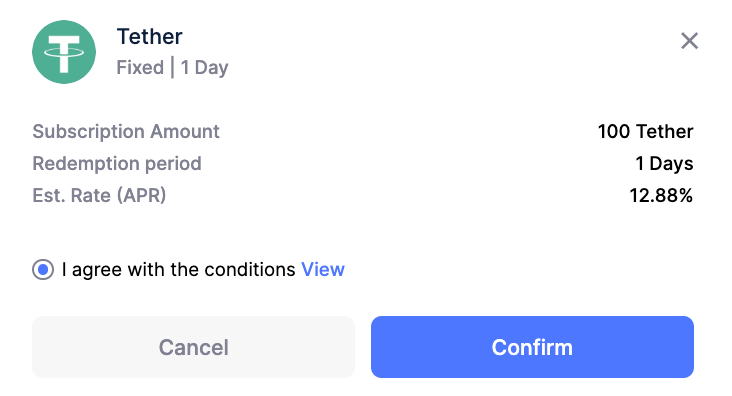Close the subscription dialog with the X
Image resolution: width=732 pixels, height=396 pixels.
[x=689, y=41]
